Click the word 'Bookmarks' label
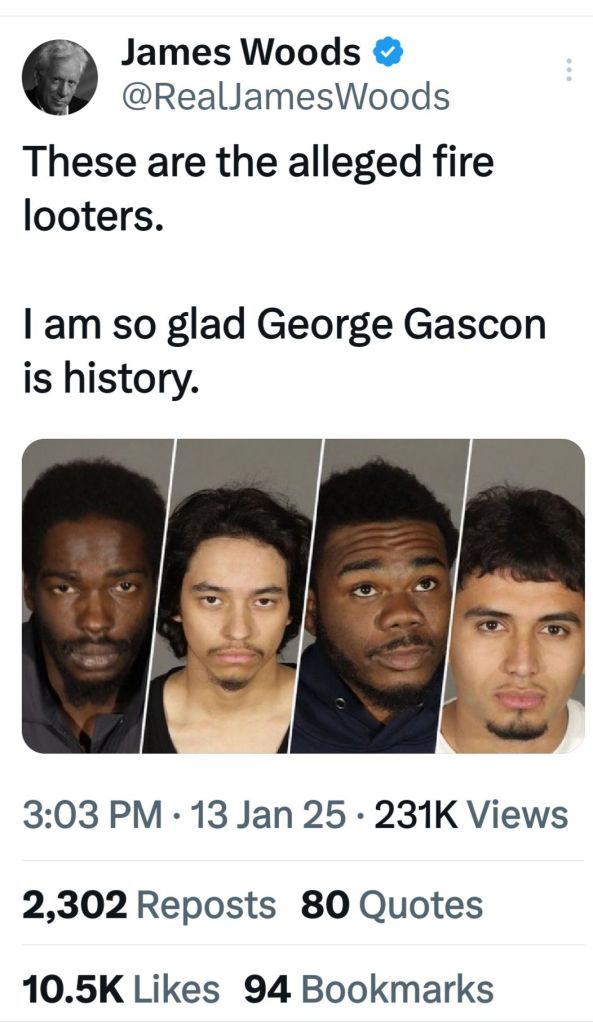The height and width of the screenshot is (1023, 593). [x=397, y=989]
